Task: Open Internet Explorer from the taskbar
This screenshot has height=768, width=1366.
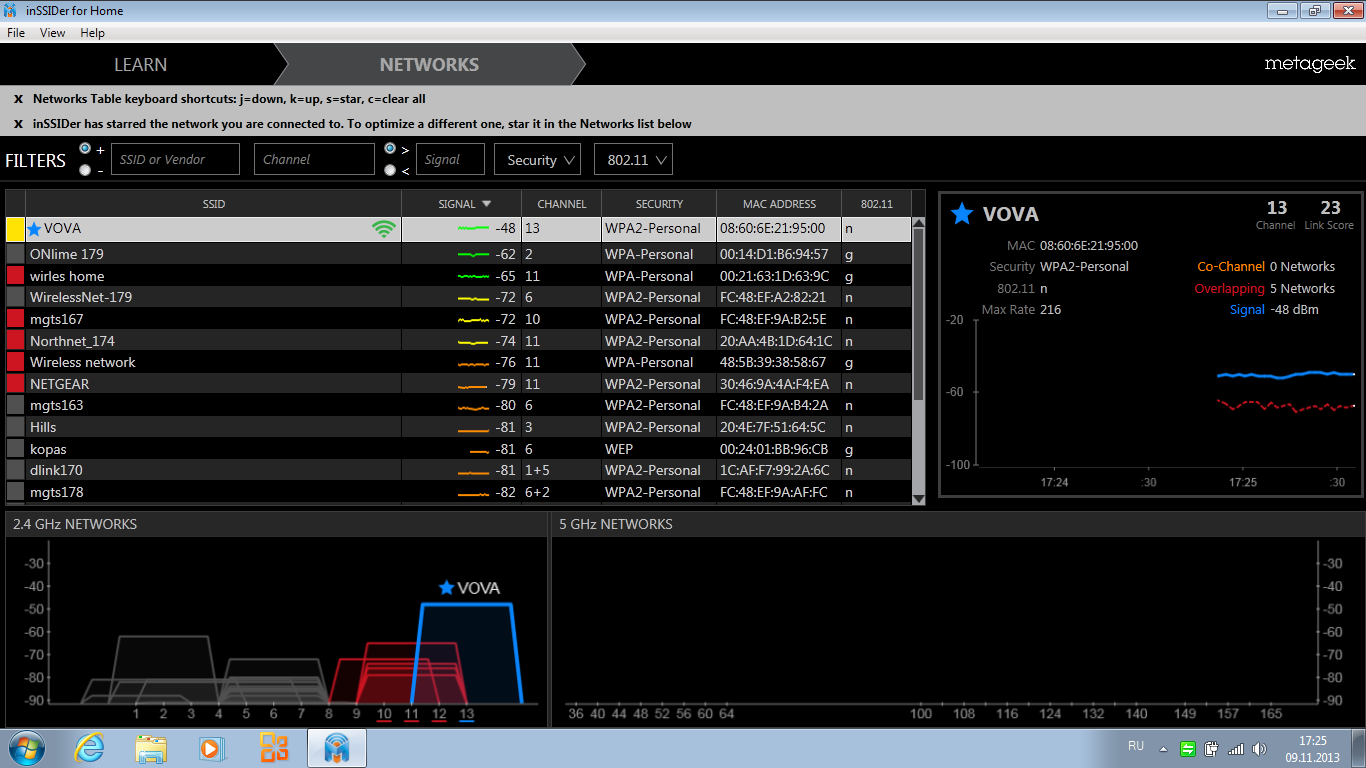Action: pyautogui.click(x=89, y=748)
